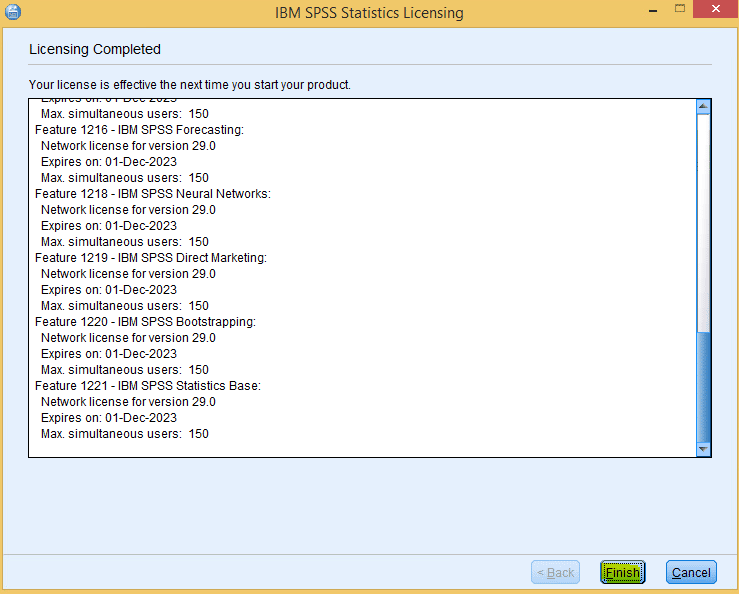
Task: Click the 'IBM SPSS Statistics Licensing' window title
Action: pos(369,13)
